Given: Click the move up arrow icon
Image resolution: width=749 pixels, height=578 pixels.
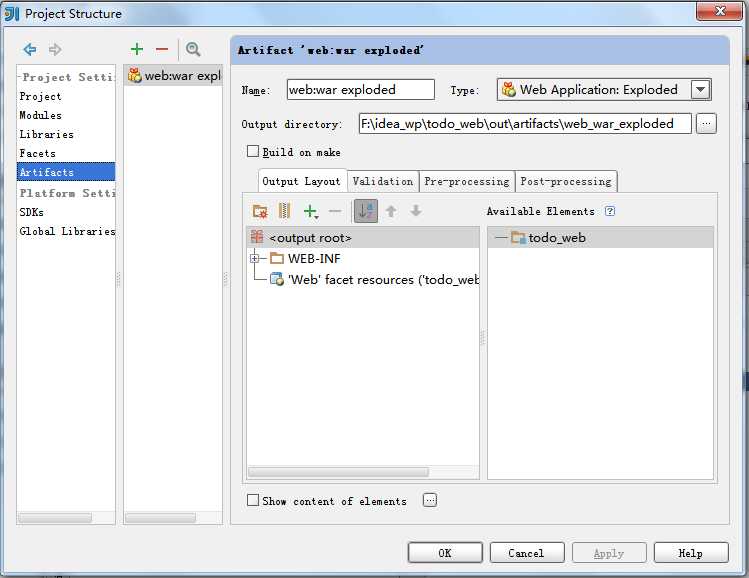Looking at the screenshot, I should click(x=391, y=211).
